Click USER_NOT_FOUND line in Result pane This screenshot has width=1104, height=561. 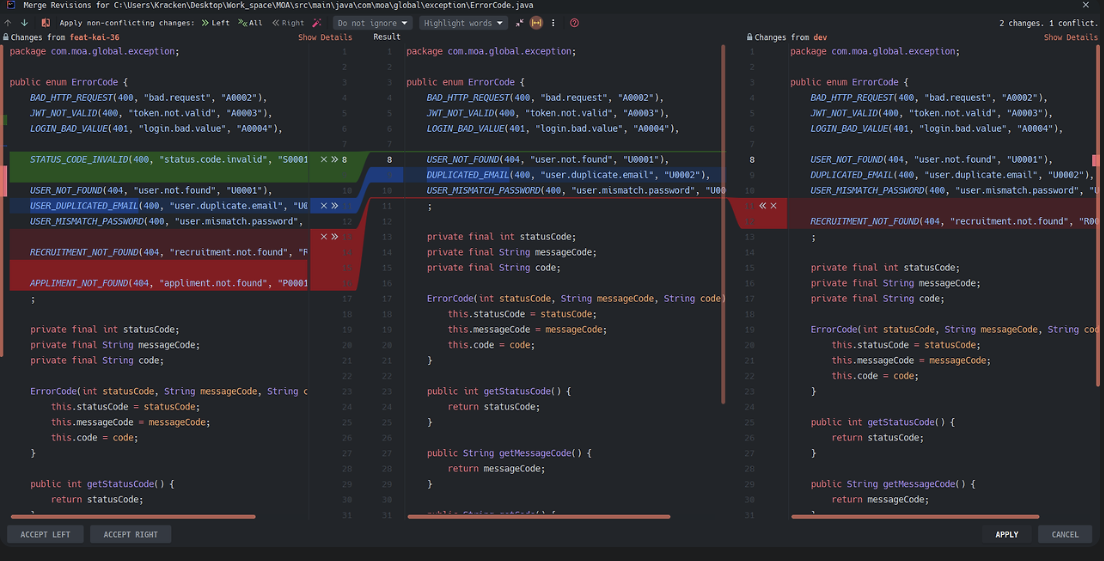[x=548, y=160]
